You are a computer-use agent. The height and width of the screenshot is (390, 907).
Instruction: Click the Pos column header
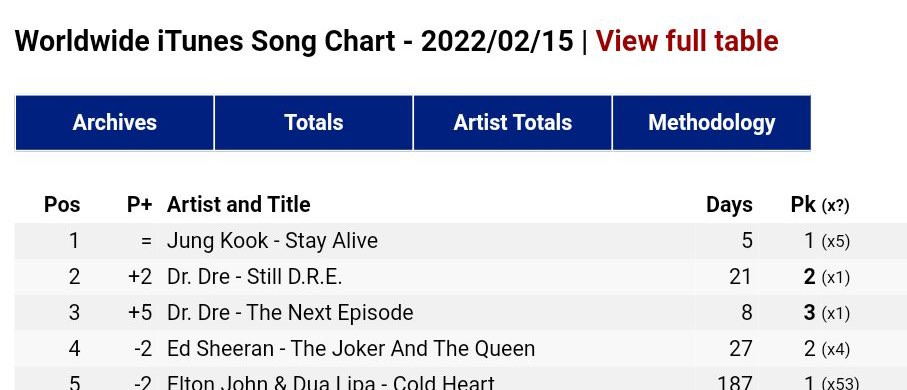pos(62,205)
